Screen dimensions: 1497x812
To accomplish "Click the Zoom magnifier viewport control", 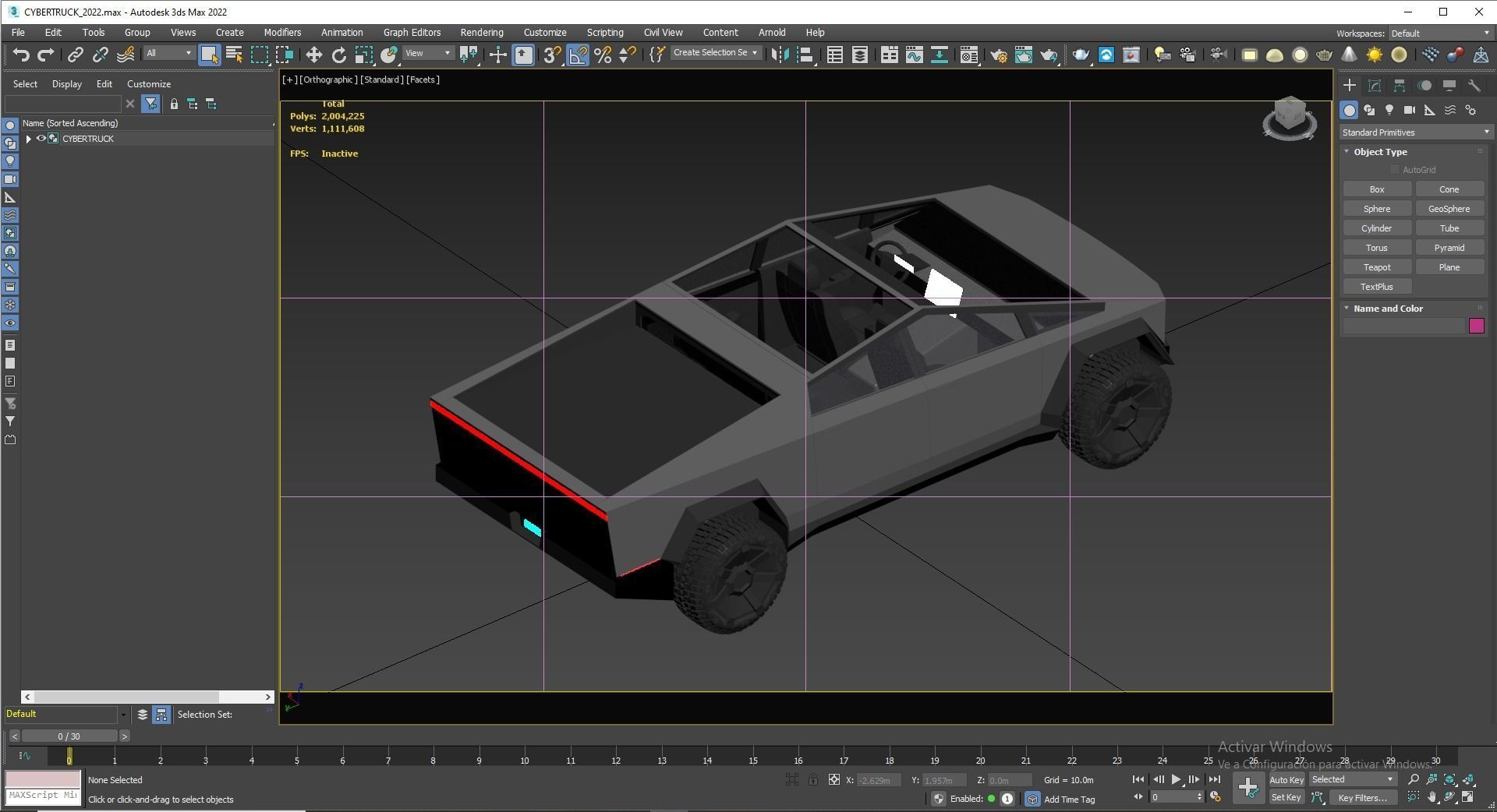I will (1414, 779).
